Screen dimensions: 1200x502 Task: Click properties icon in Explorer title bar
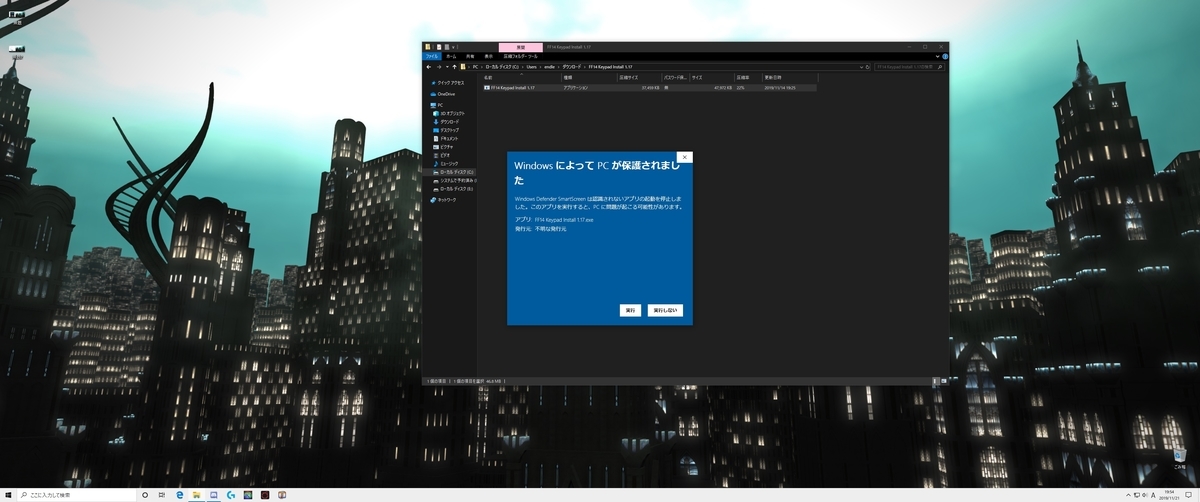click(x=439, y=47)
